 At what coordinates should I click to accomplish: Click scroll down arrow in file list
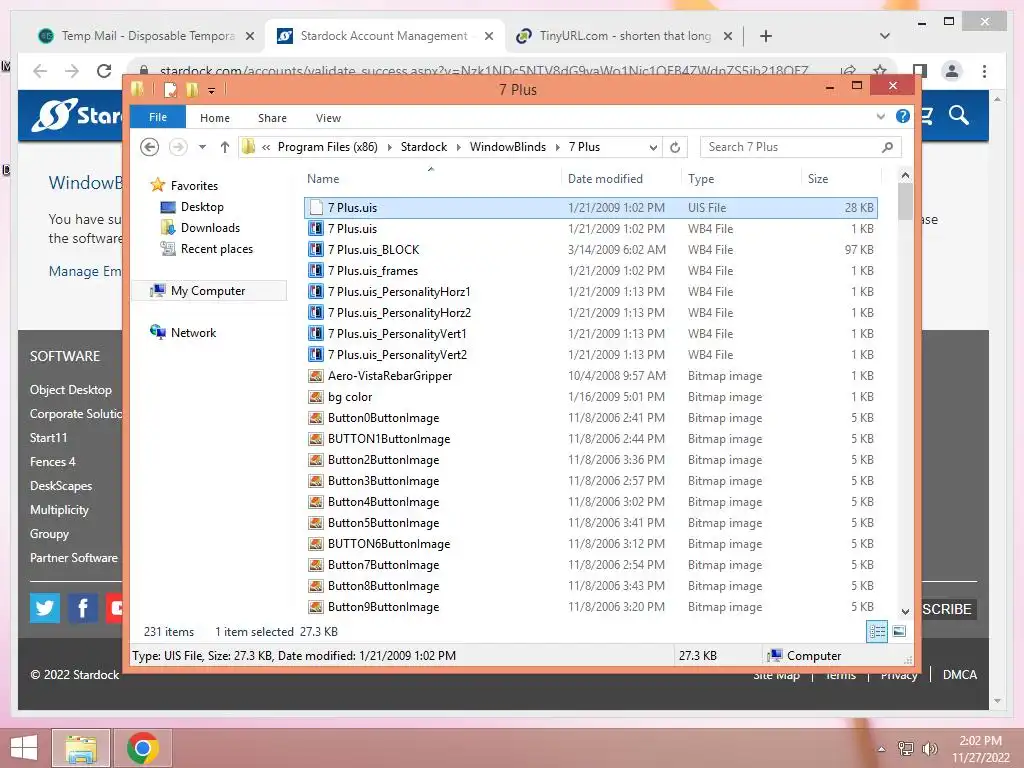coord(905,611)
